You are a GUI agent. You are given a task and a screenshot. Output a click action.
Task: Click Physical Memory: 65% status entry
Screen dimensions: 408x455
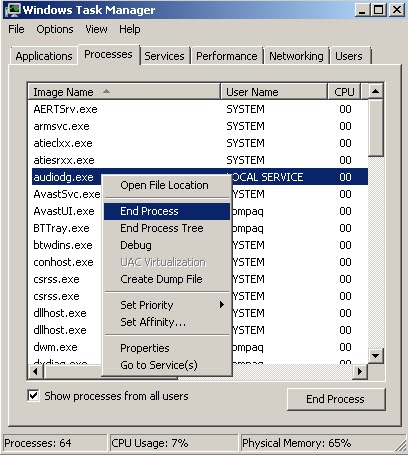(322, 443)
